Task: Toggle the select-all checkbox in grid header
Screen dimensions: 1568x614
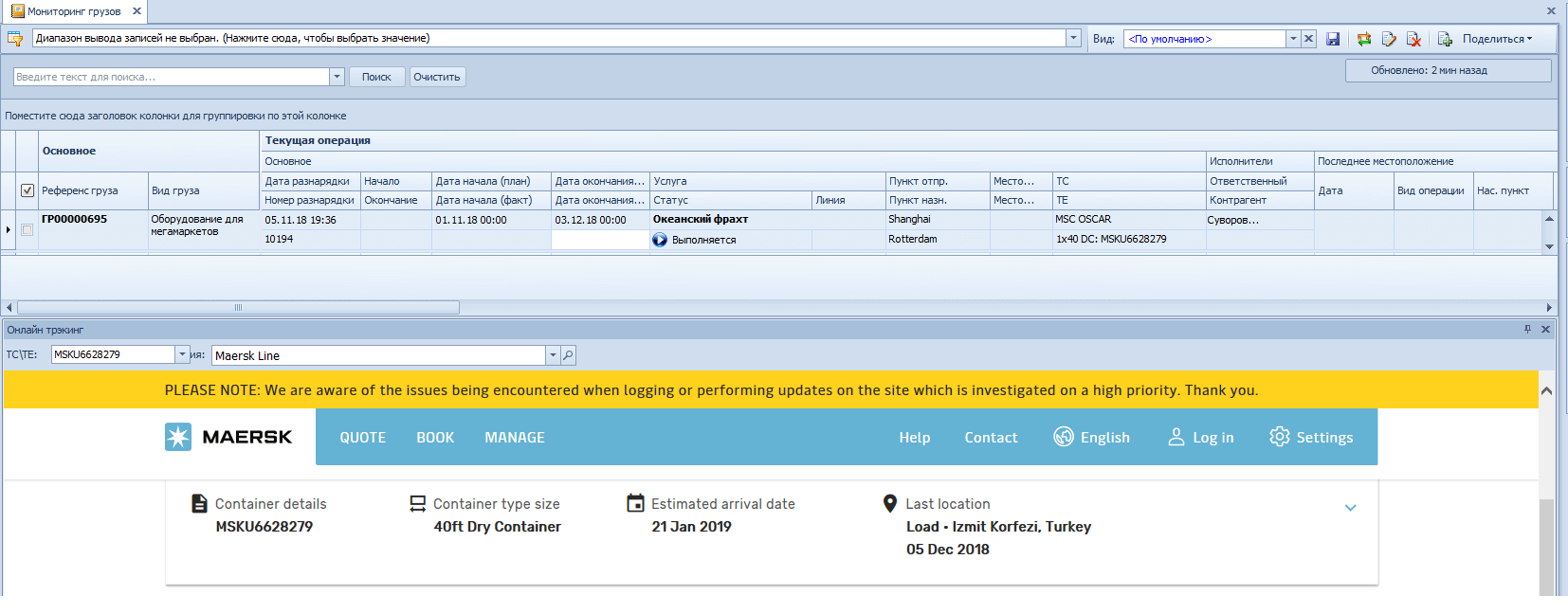Action: [x=27, y=190]
